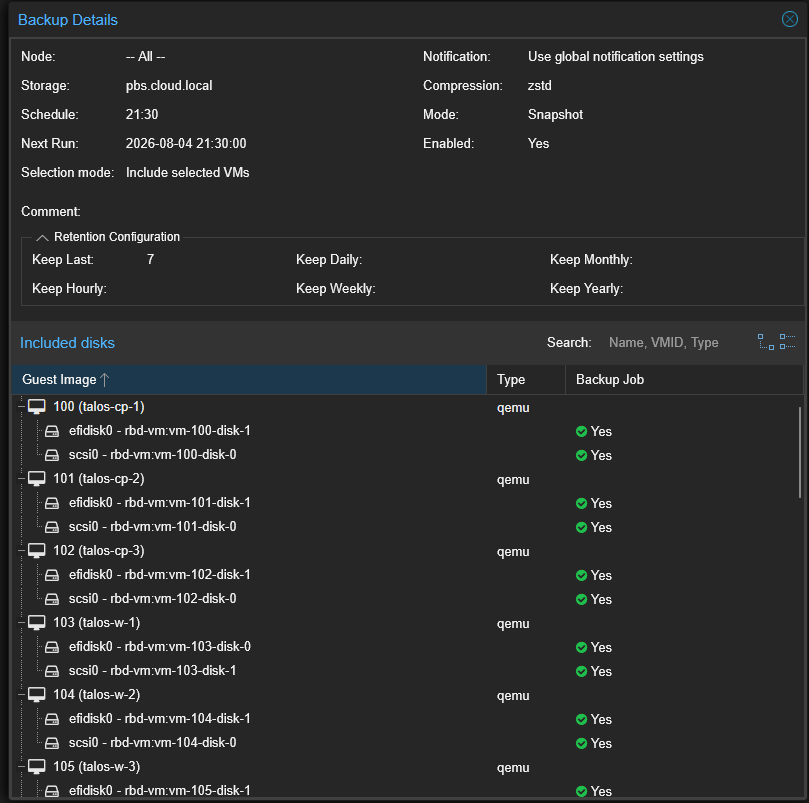This screenshot has width=809, height=803.
Task: Sort by Guest Image column header
Action: (x=249, y=380)
